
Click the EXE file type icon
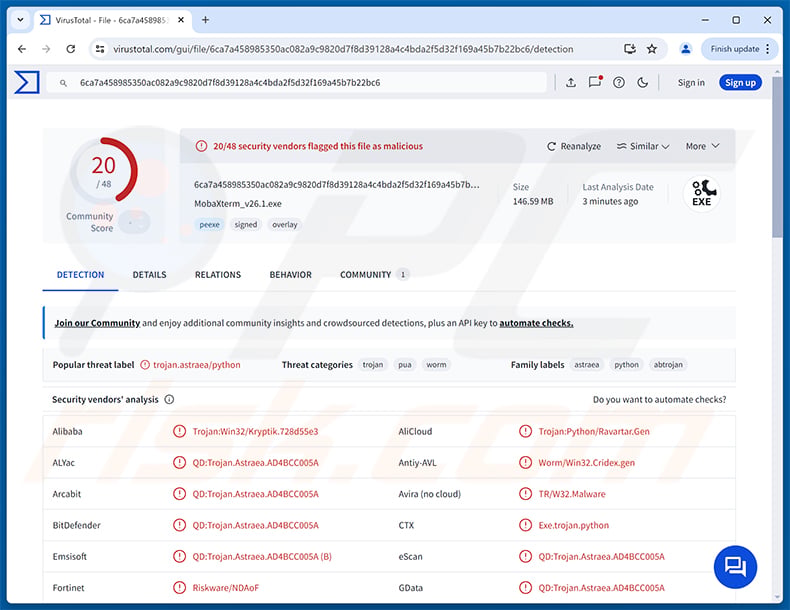(702, 193)
